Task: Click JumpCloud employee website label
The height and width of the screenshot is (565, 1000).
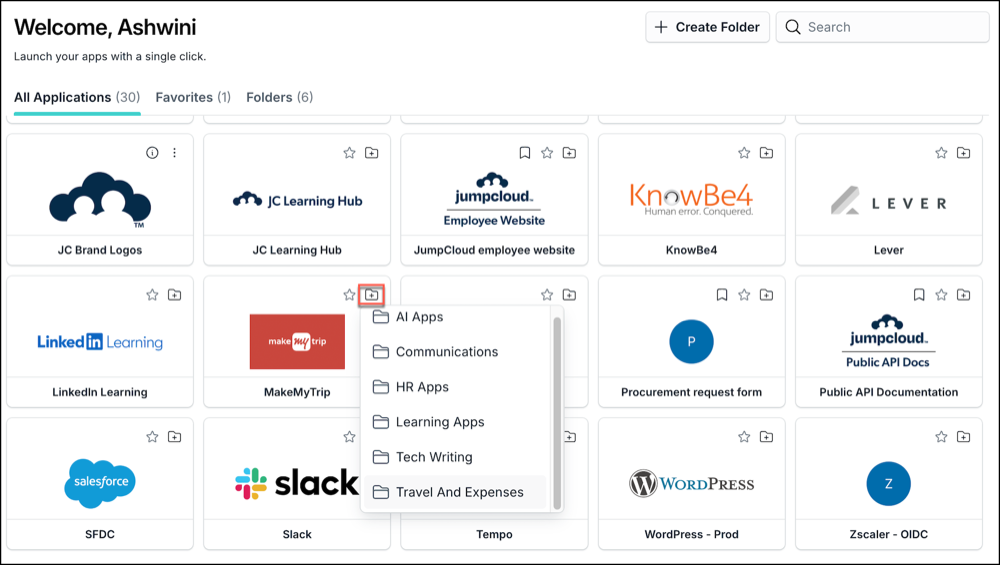Action: pyautogui.click(x=494, y=250)
